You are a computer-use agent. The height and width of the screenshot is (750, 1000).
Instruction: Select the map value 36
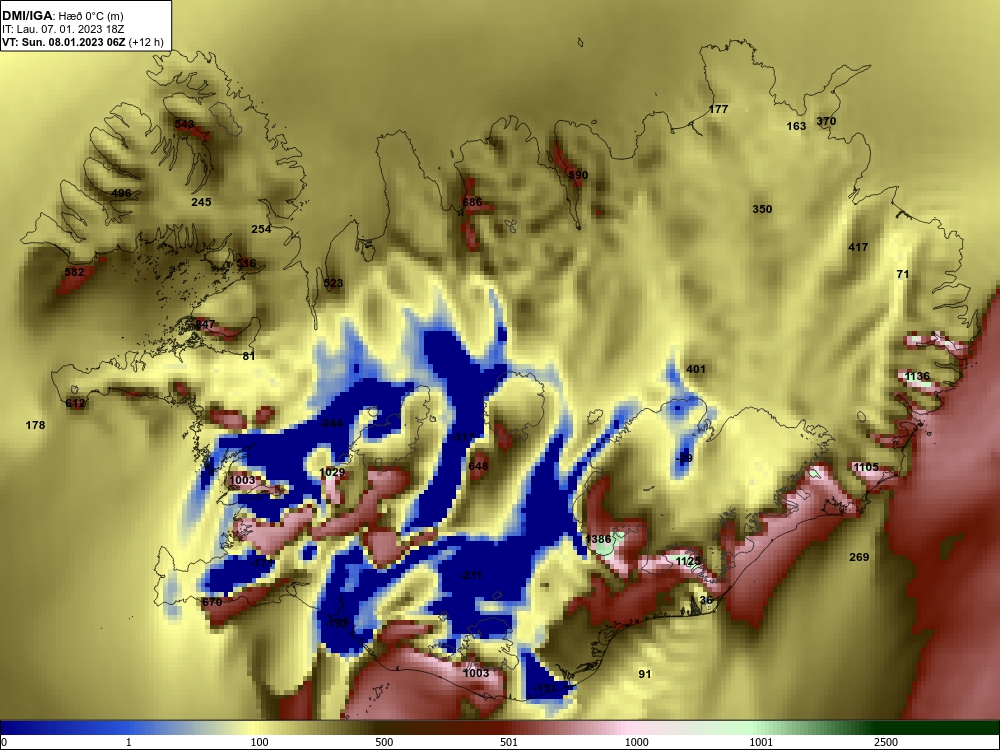coord(706,601)
